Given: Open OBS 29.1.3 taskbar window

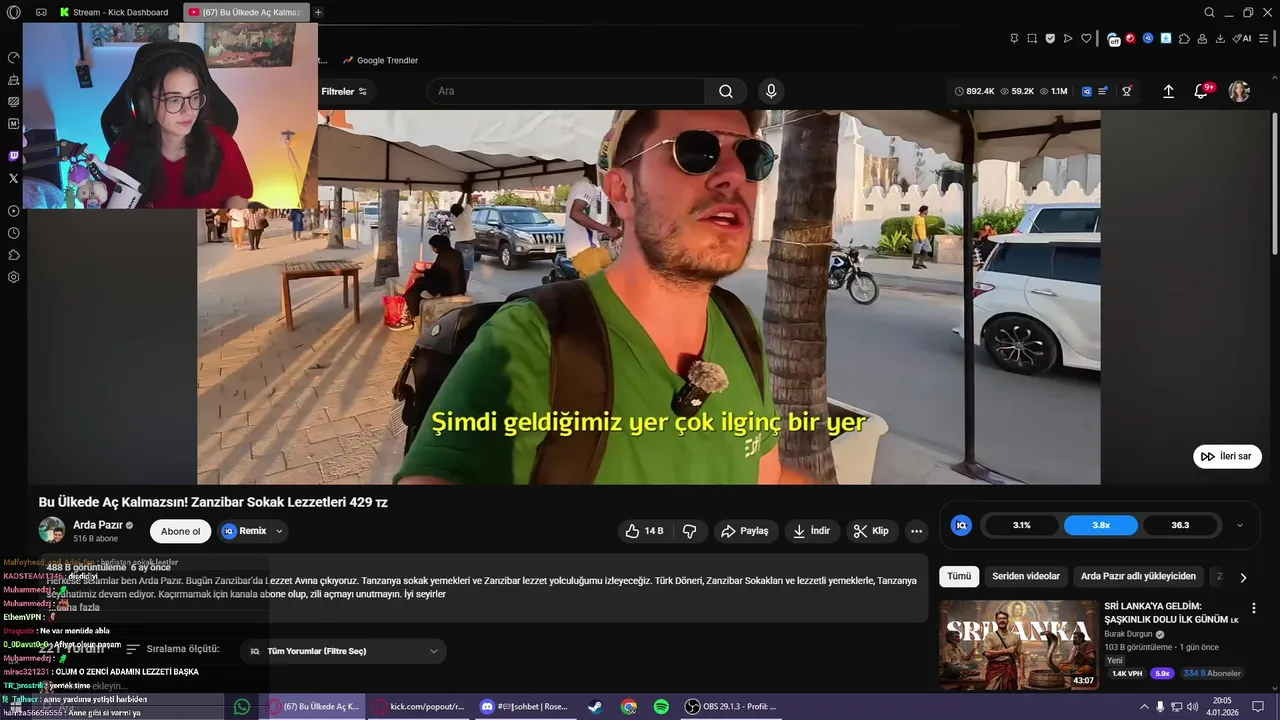Looking at the screenshot, I should coord(731,706).
